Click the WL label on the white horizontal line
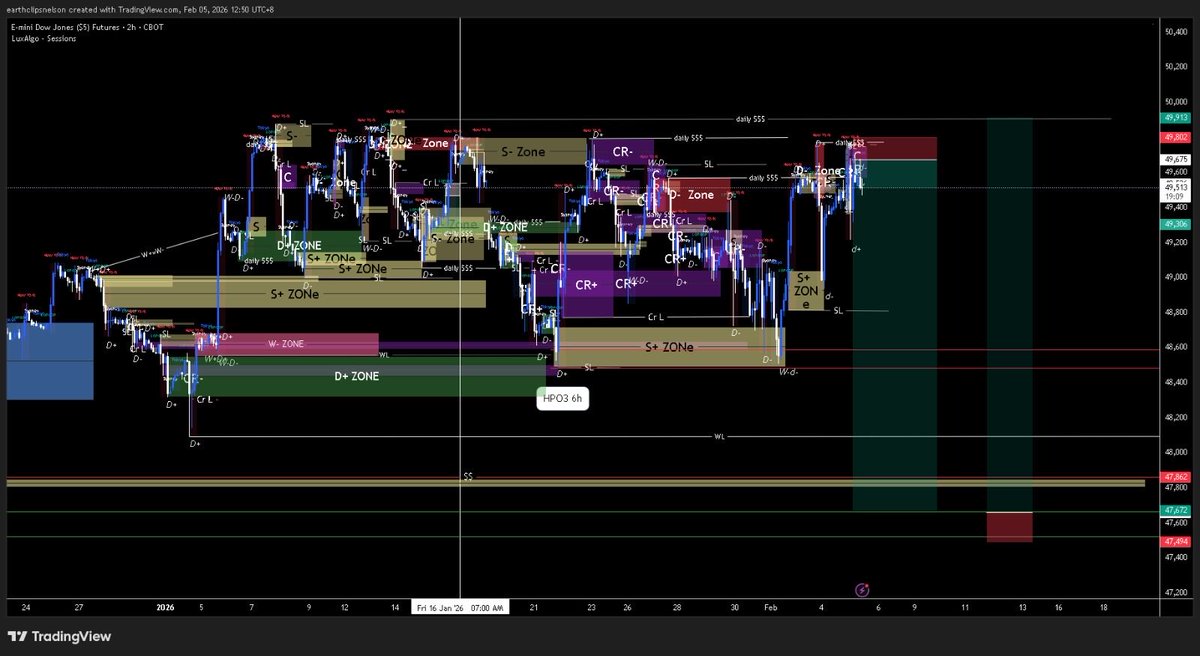This screenshot has height=656, width=1200. (x=718, y=437)
